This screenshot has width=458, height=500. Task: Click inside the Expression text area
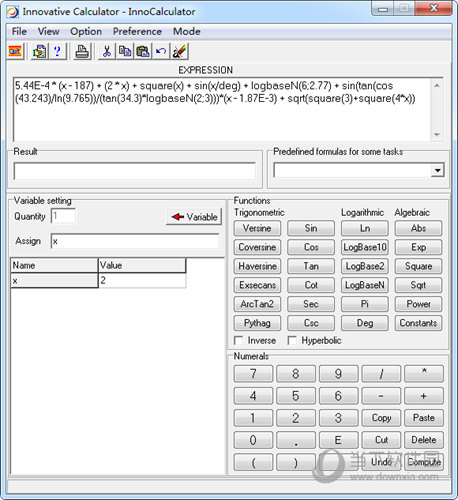point(222,109)
